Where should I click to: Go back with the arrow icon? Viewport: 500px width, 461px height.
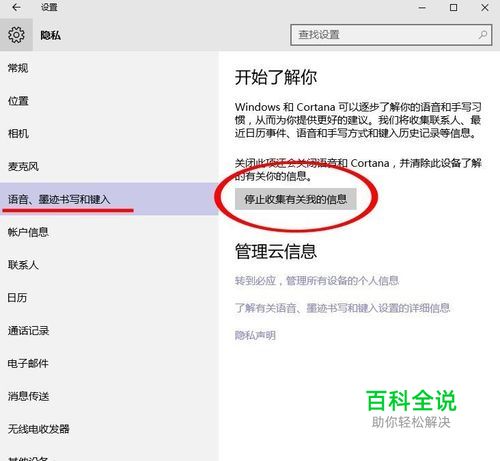(x=16, y=7)
